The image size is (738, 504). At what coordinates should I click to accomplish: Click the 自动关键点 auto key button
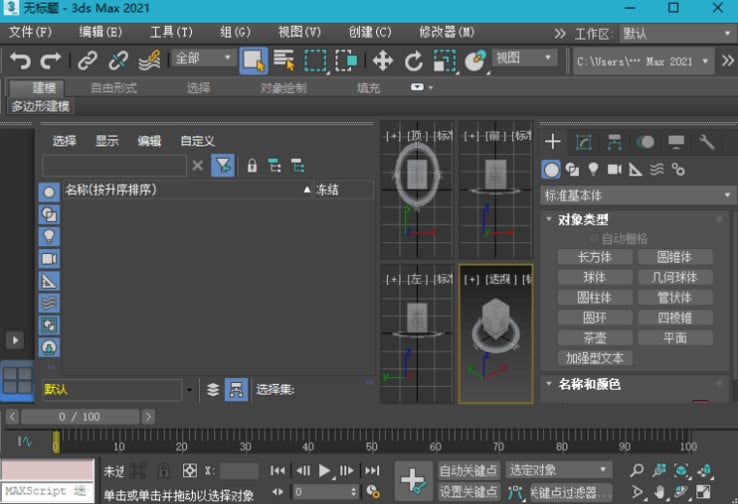(468, 470)
